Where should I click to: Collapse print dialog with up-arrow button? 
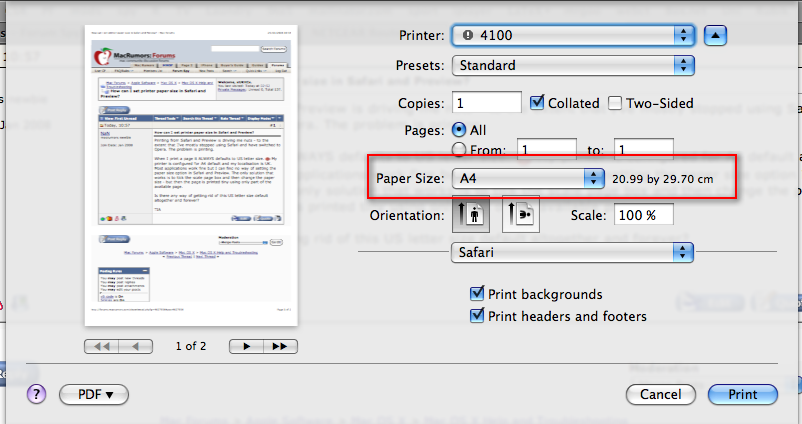(715, 35)
